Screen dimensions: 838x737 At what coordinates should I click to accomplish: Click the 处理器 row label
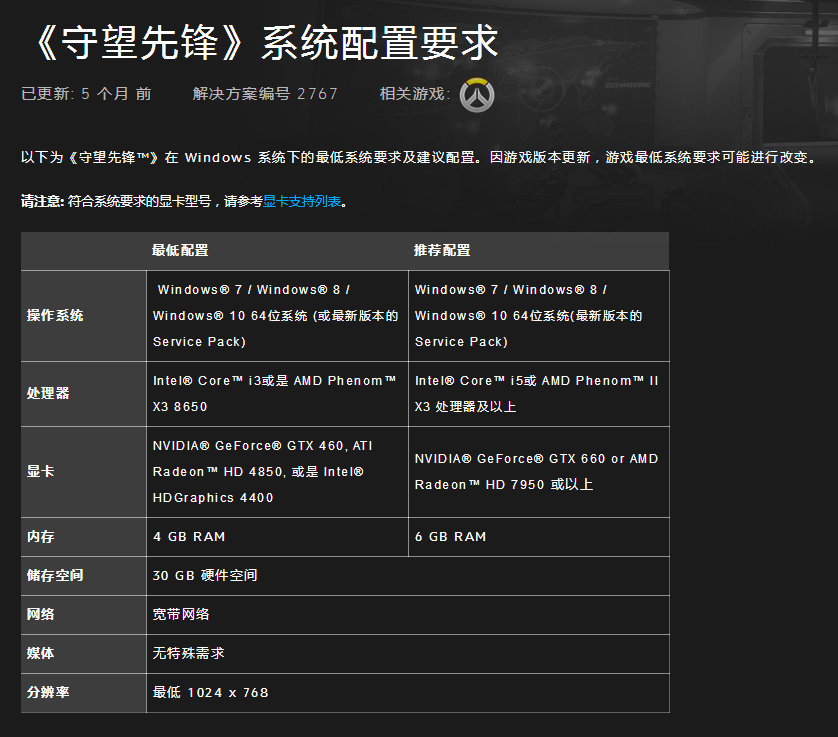48,393
